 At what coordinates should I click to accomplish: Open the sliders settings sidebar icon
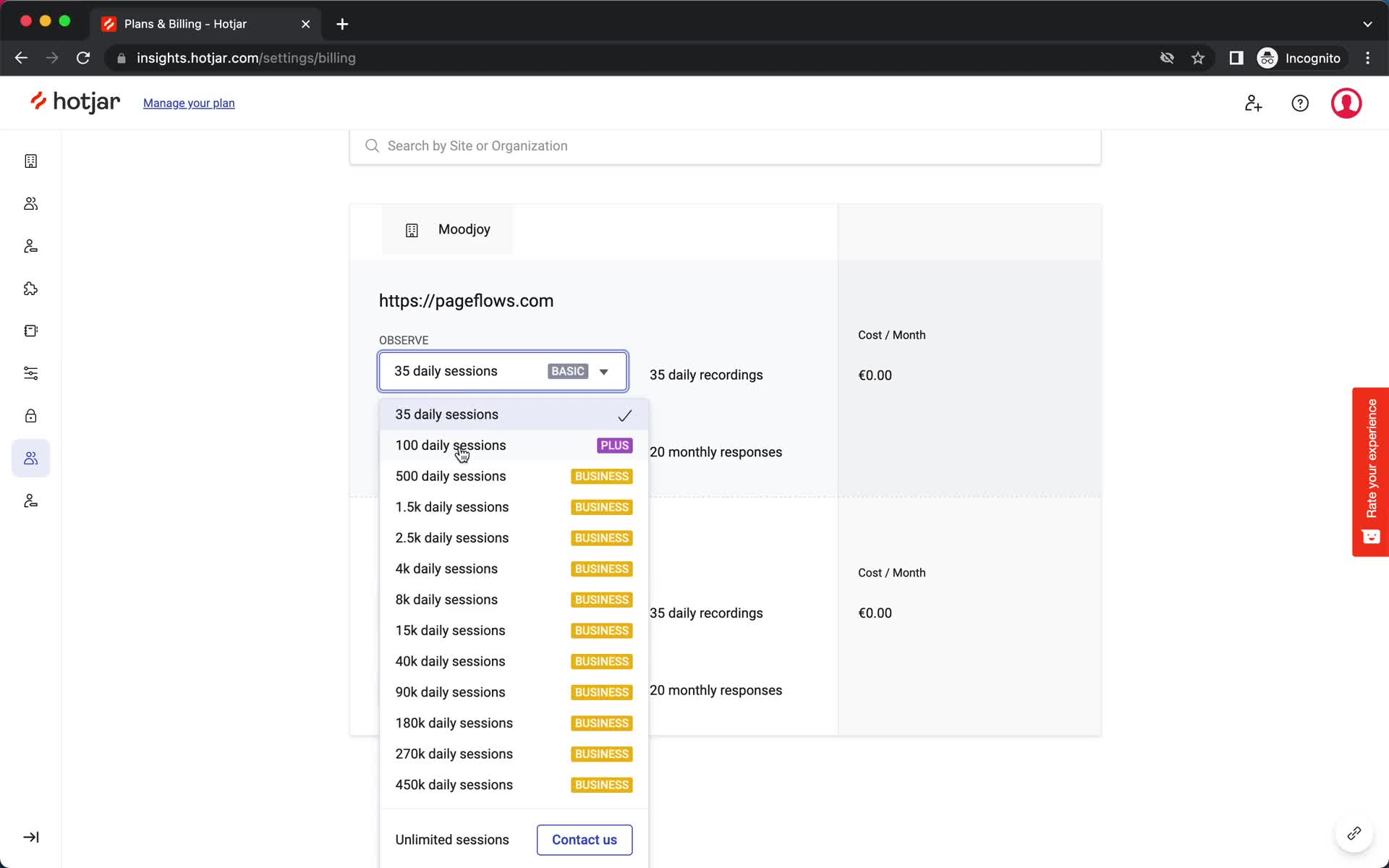coord(30,373)
